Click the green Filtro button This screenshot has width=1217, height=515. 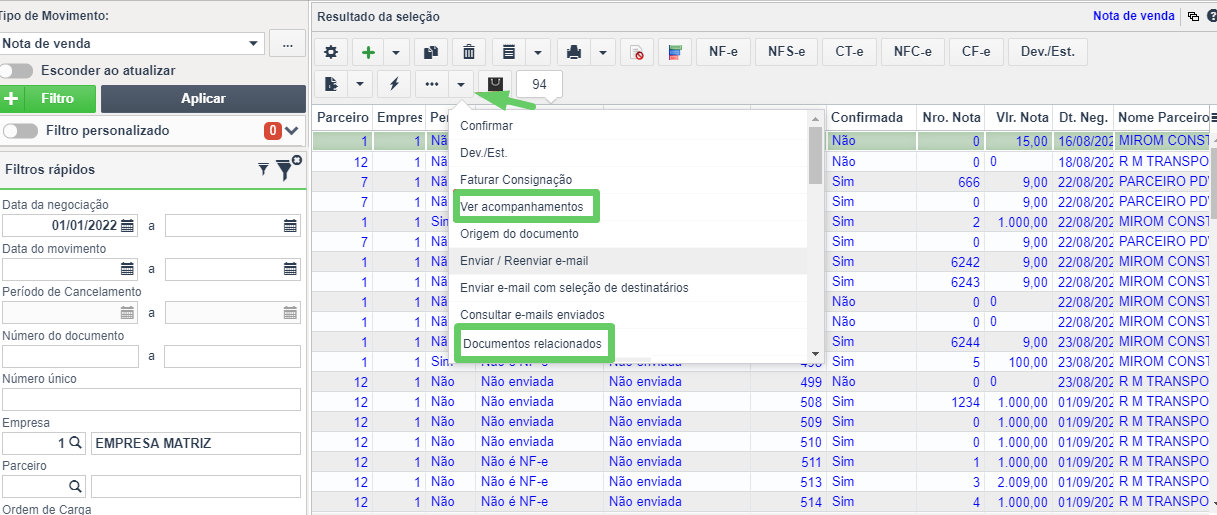[x=48, y=99]
